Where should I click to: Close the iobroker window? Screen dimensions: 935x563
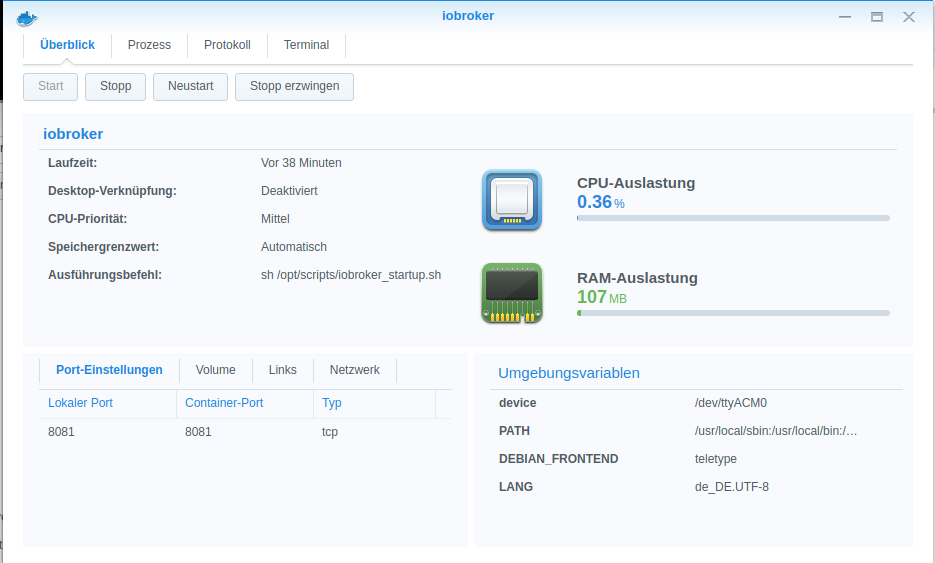pos(909,17)
